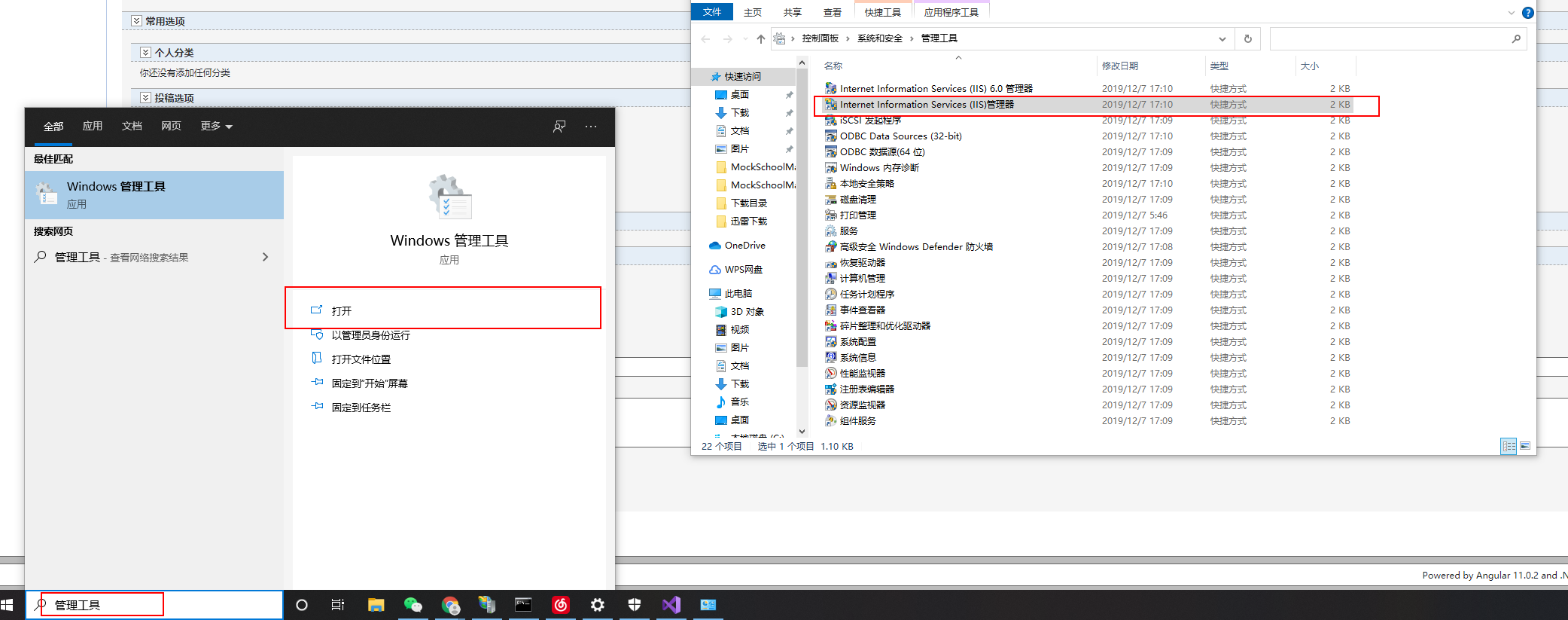The height and width of the screenshot is (620, 1568).
Task: Select the iSCSI 发起程序 icon
Action: (830, 121)
